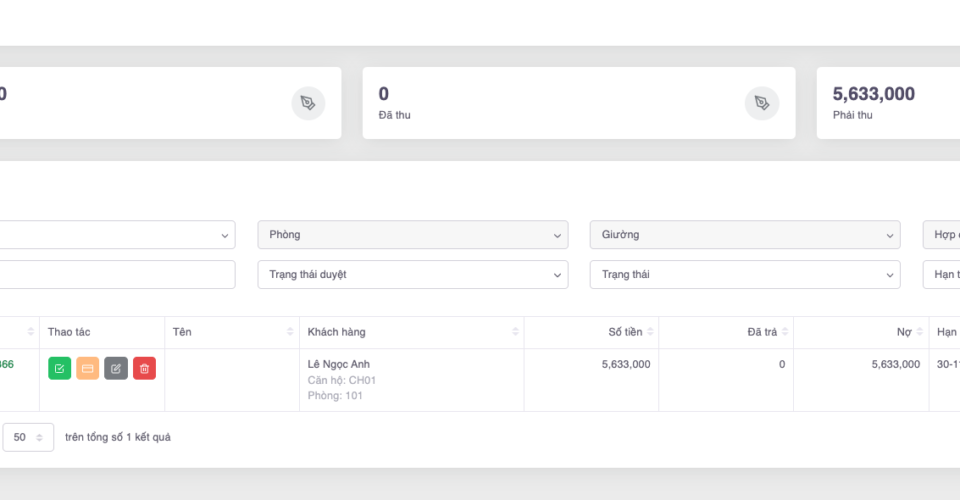Expand the Trạng thái duyệt dropdown
960x500 pixels.
tap(412, 274)
